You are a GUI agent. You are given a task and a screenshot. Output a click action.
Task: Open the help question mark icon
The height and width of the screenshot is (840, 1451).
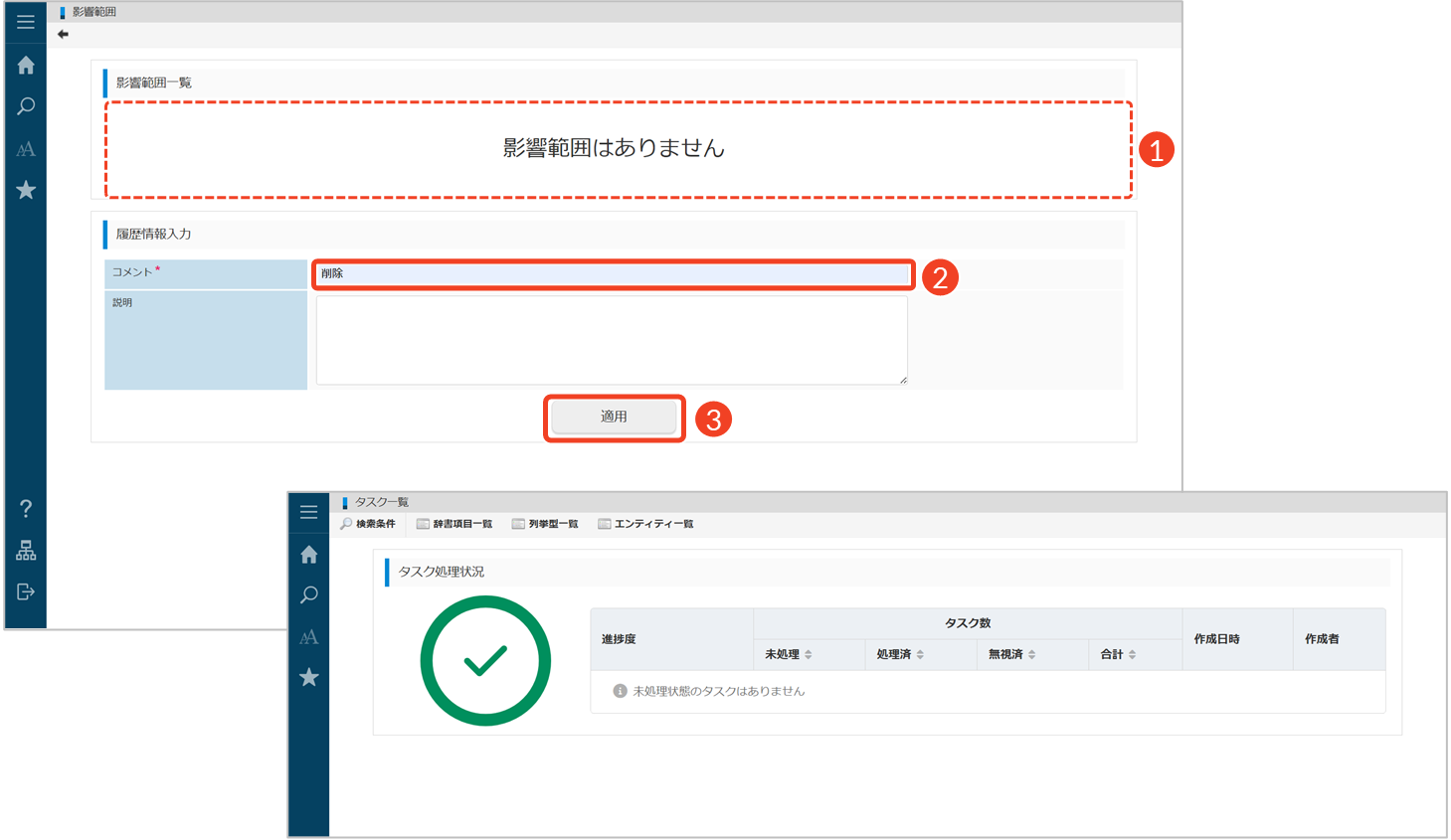point(26,509)
